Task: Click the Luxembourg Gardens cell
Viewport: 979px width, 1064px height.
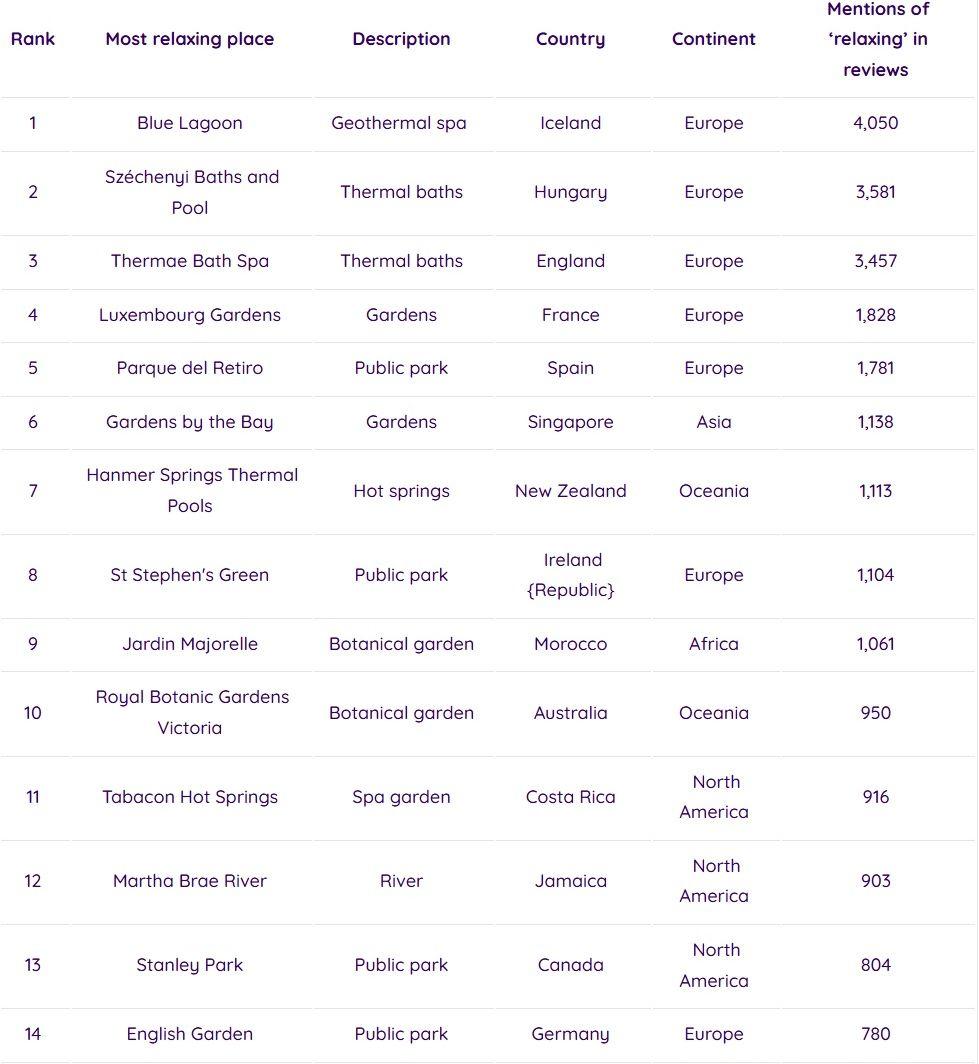Action: (x=190, y=315)
